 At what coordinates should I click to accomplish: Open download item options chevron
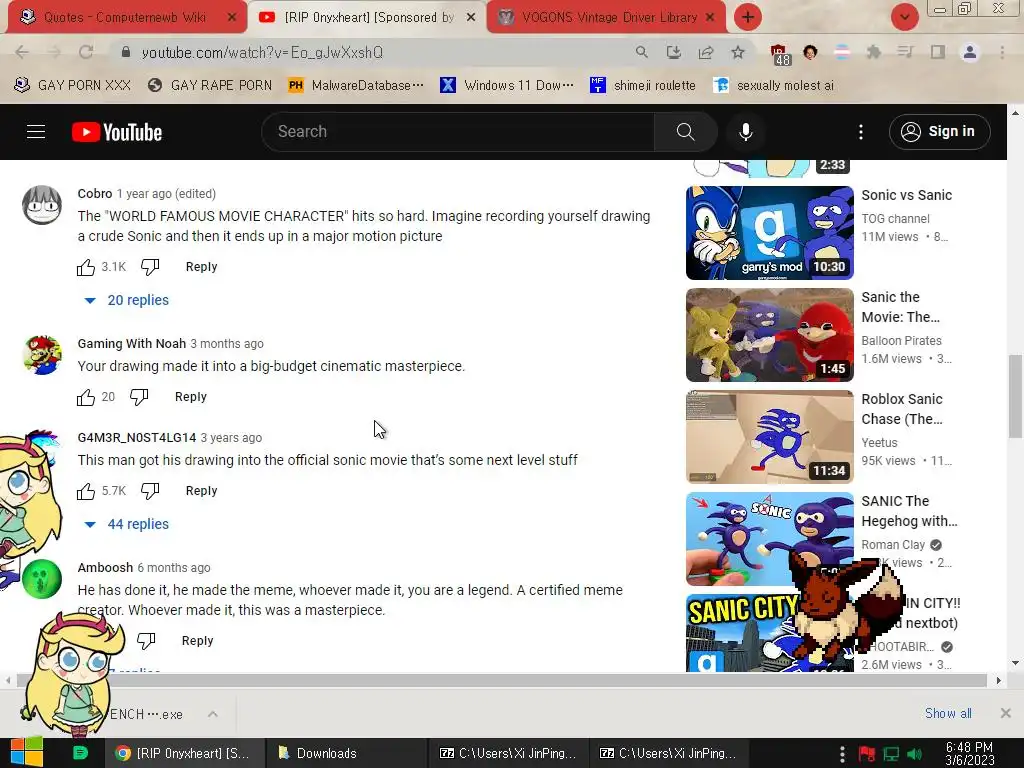(x=213, y=714)
